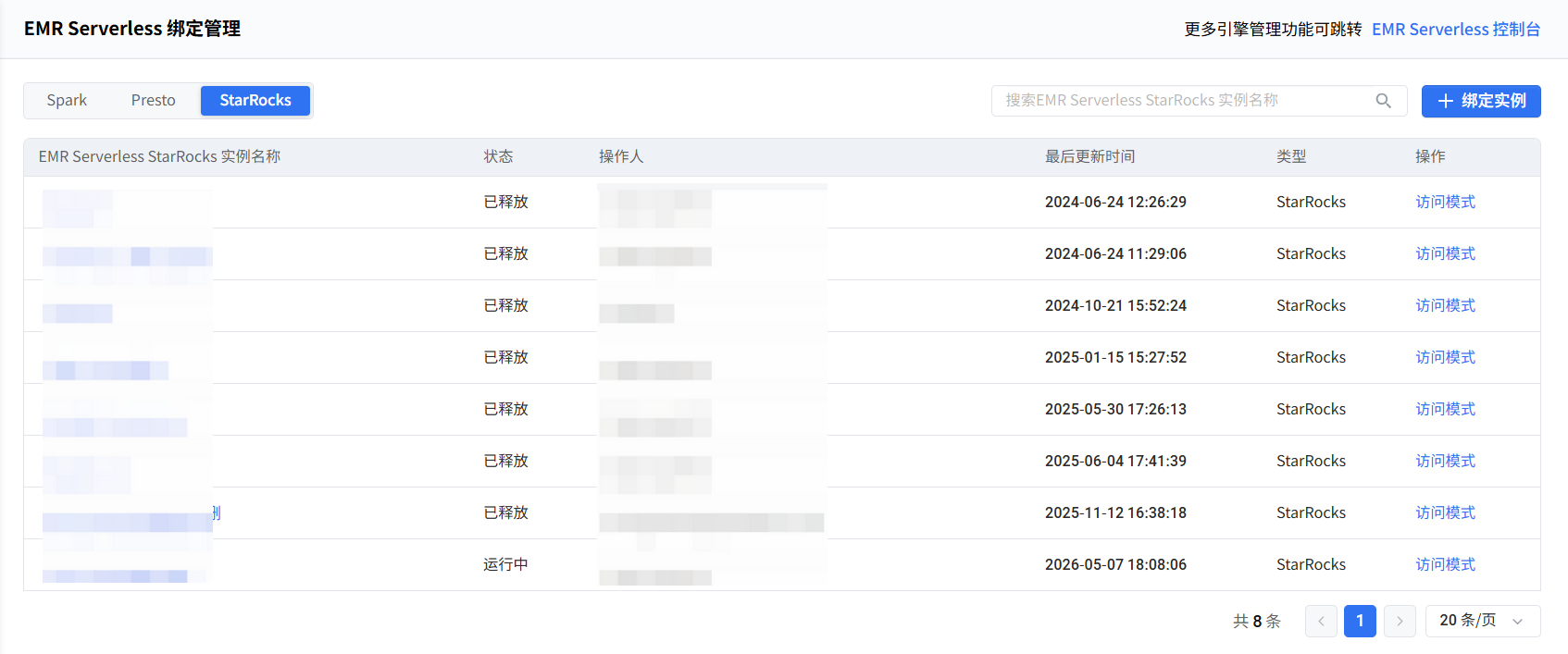Switch to the Spark tab

[x=67, y=100]
